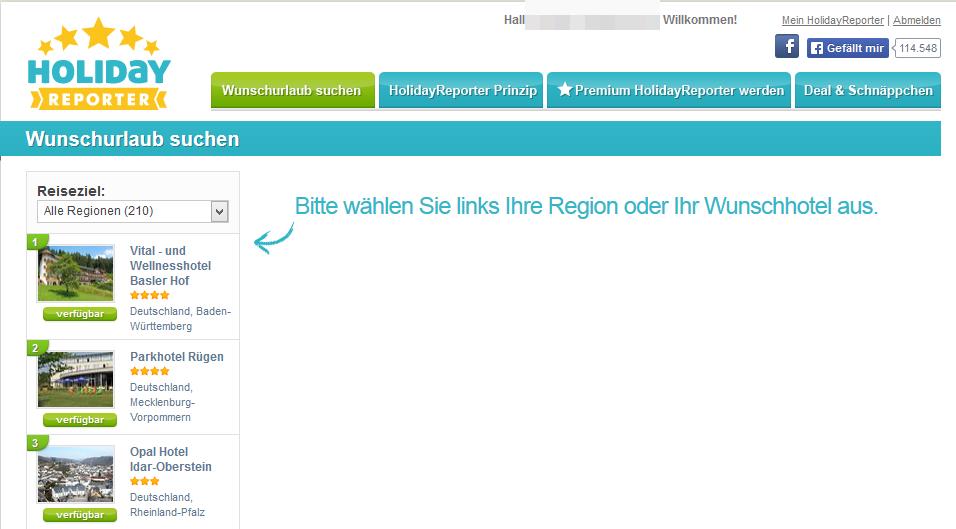Image resolution: width=956 pixels, height=529 pixels.
Task: Click the Reiseziel: label
Action: [x=71, y=191]
